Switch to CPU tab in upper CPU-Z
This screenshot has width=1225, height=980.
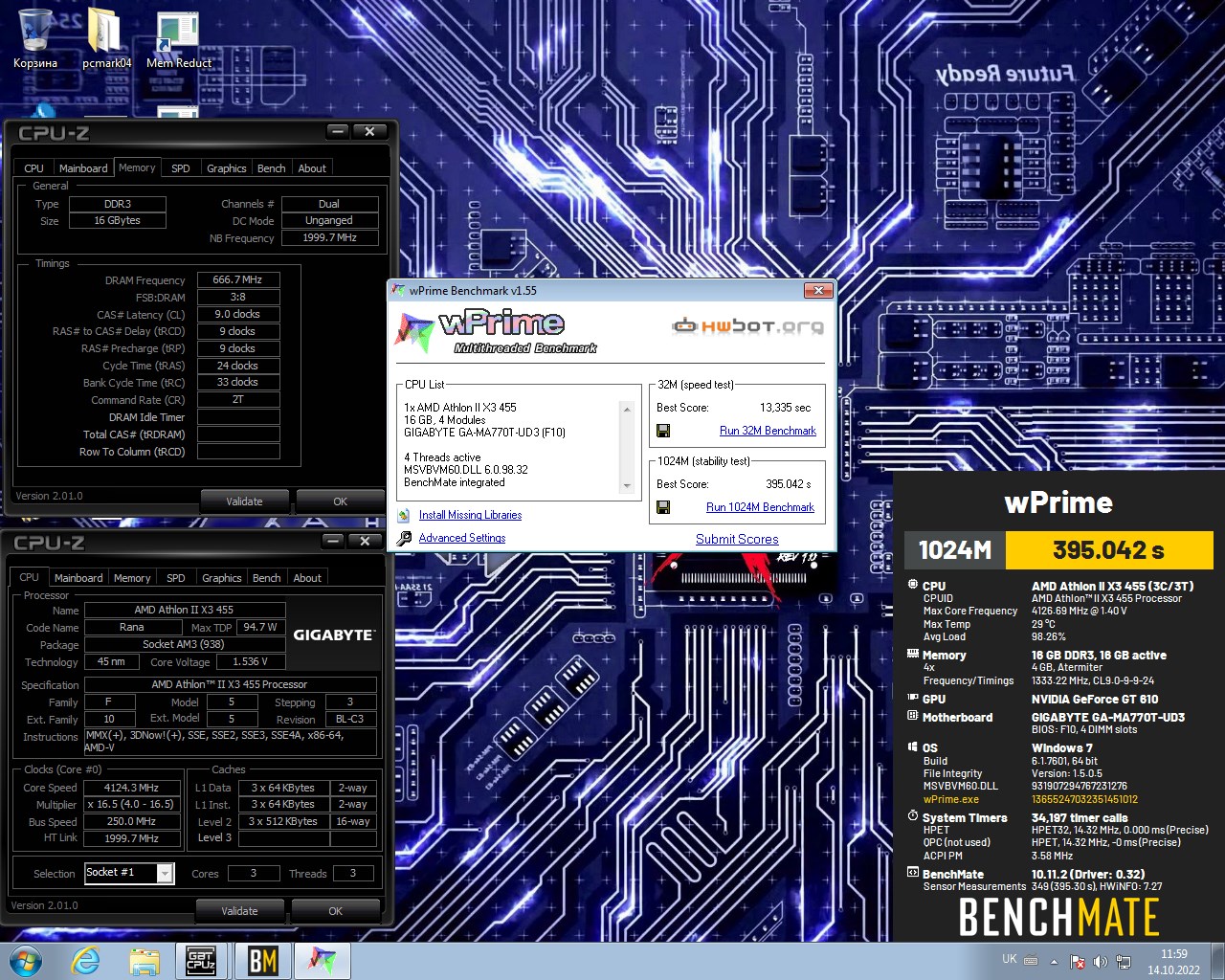point(33,168)
